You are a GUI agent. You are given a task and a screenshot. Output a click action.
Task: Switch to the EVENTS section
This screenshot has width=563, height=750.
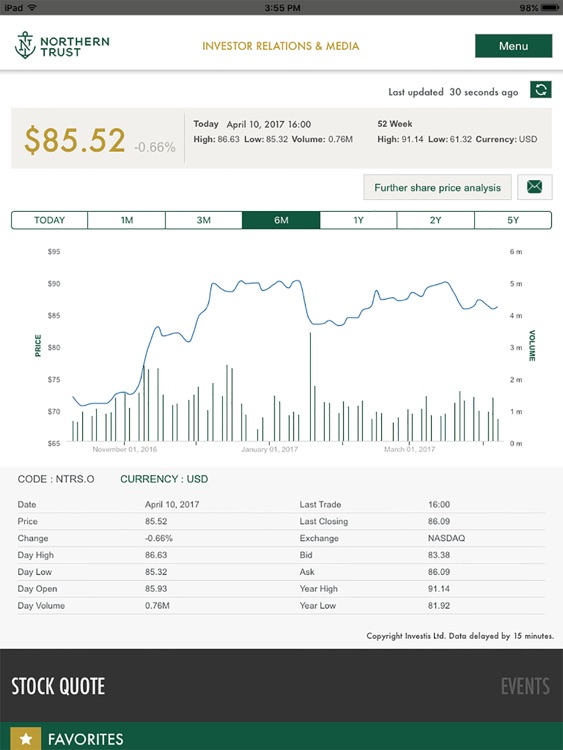pyautogui.click(x=525, y=686)
